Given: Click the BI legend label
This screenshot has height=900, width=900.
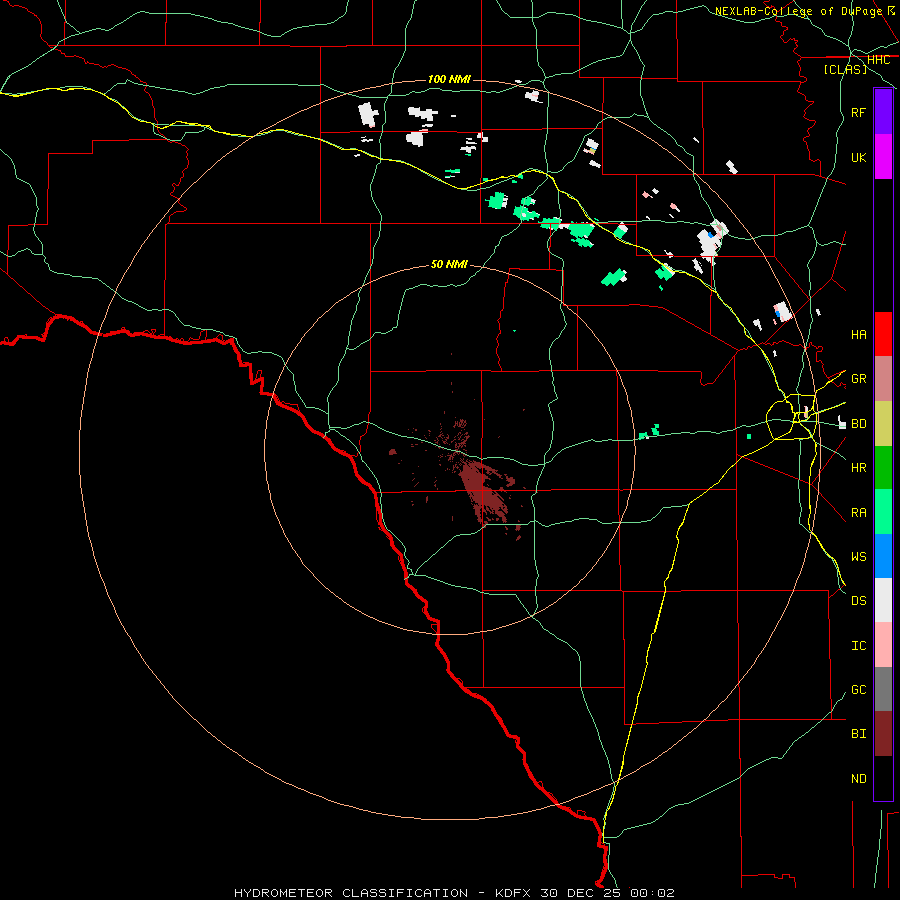Looking at the screenshot, I should [x=858, y=734].
